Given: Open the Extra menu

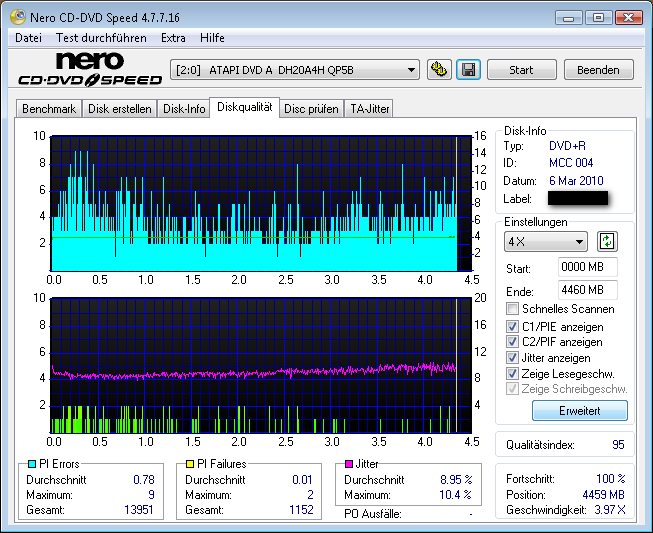Looking at the screenshot, I should point(173,38).
